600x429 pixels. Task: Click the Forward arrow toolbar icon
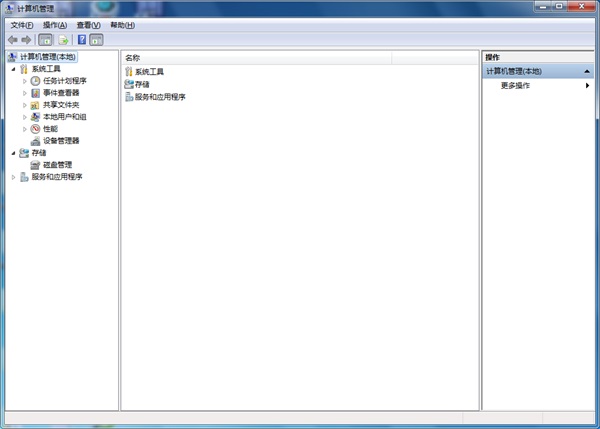(x=26, y=40)
